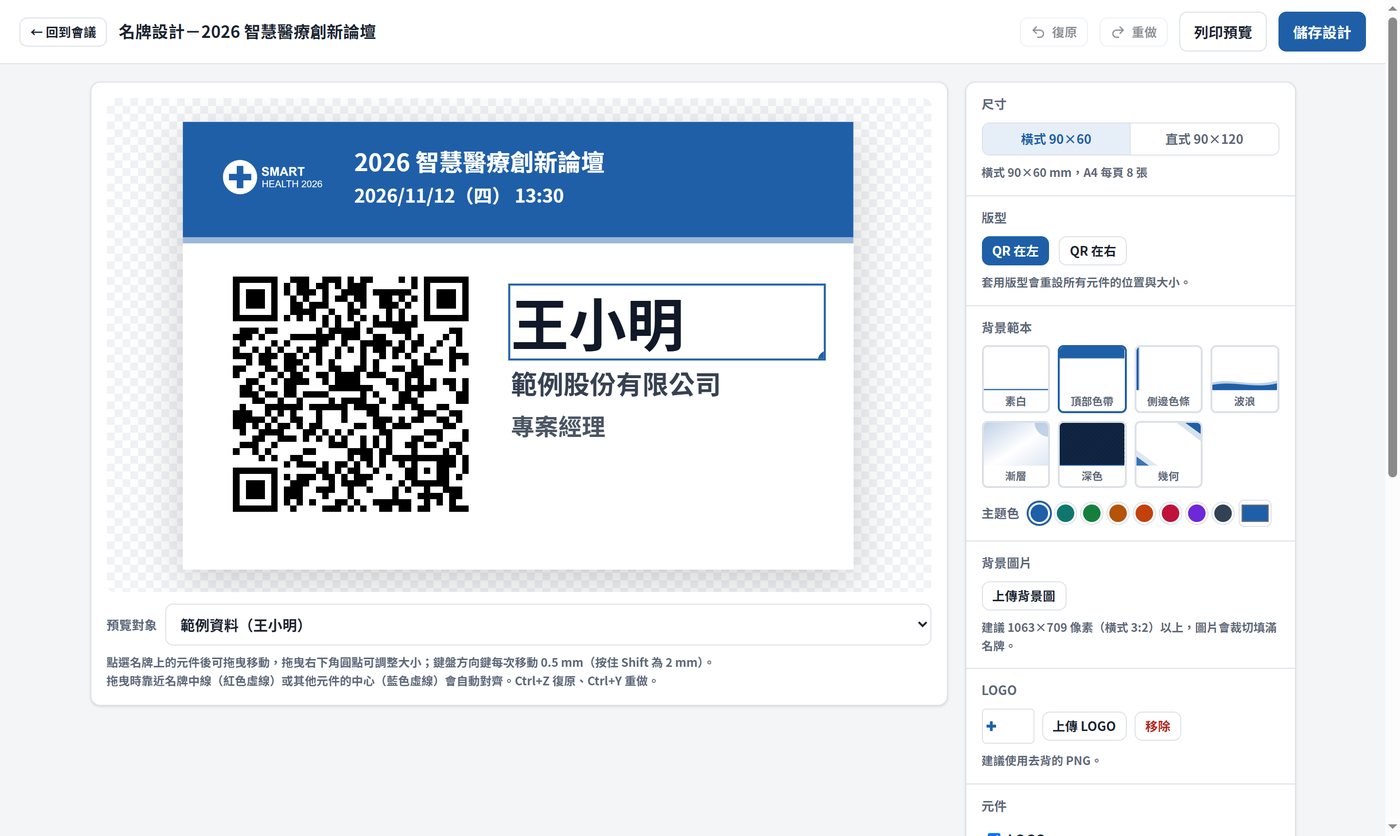
Task: Click 上傳背景圖 to upload a background
Action: pos(1024,596)
